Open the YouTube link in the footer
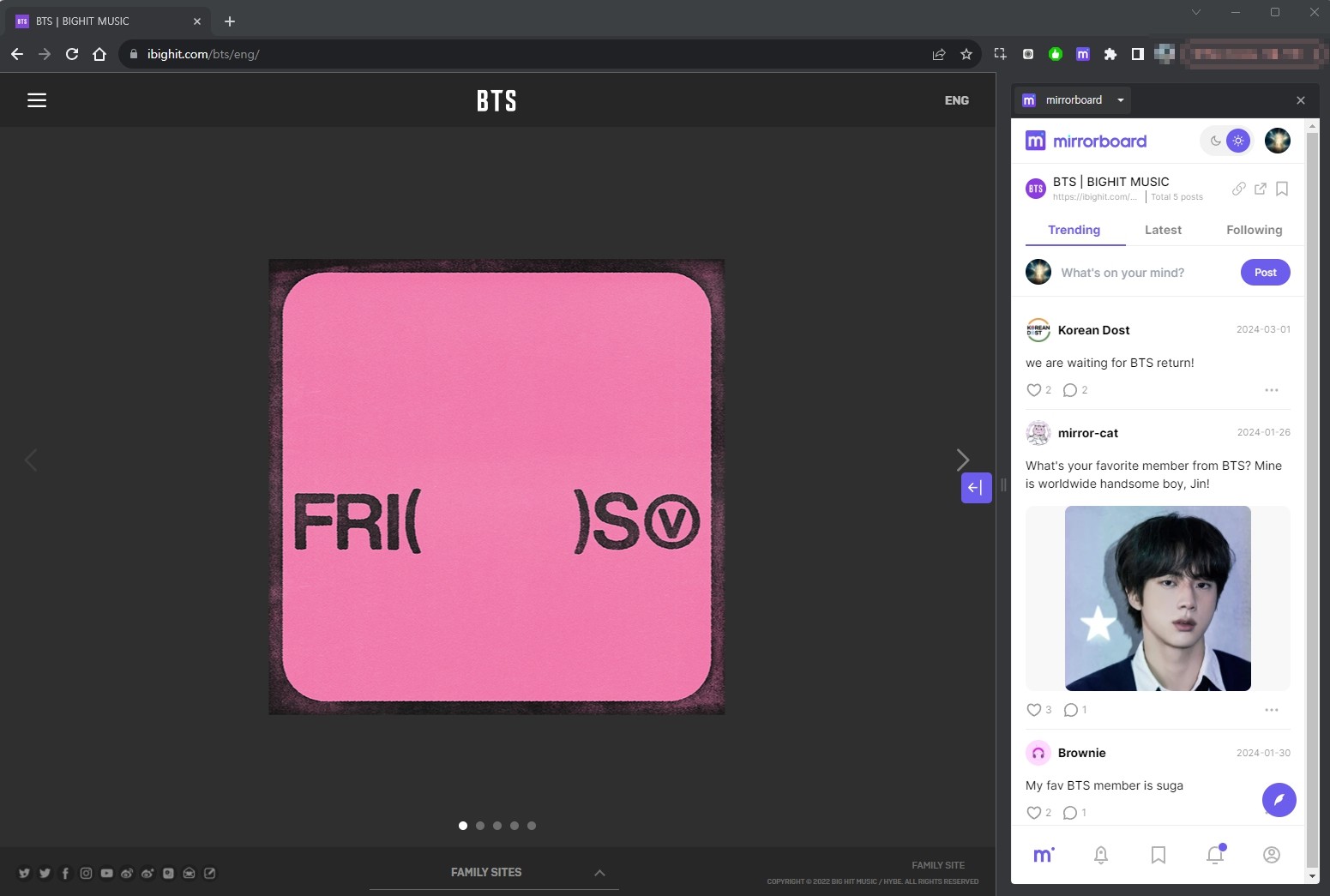1330x896 pixels. [106, 873]
